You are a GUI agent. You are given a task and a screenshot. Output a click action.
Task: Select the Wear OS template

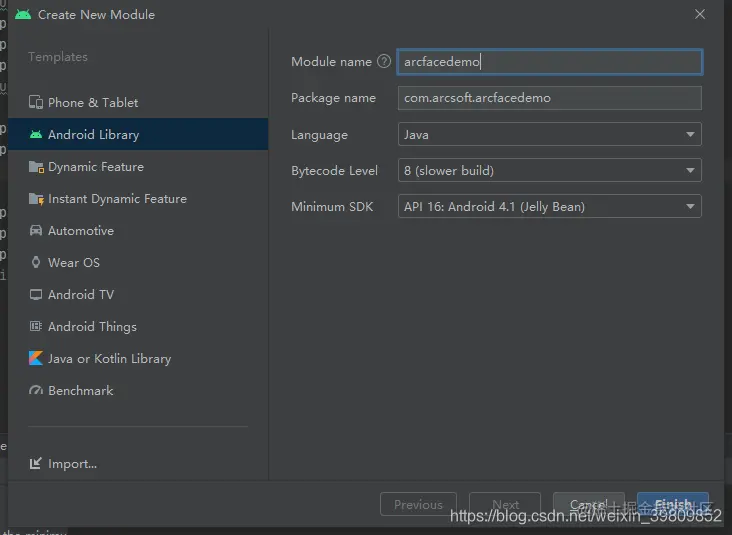point(138,262)
